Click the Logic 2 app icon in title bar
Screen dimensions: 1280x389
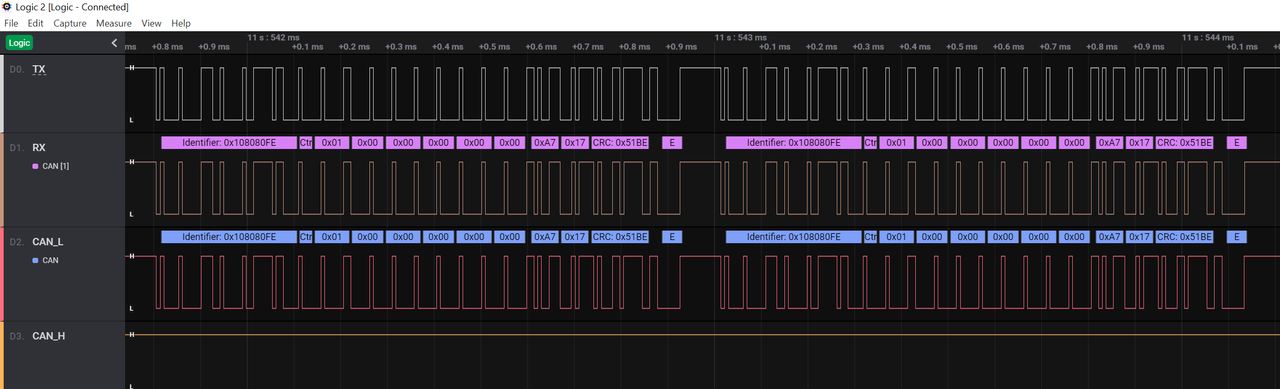[x=7, y=7]
